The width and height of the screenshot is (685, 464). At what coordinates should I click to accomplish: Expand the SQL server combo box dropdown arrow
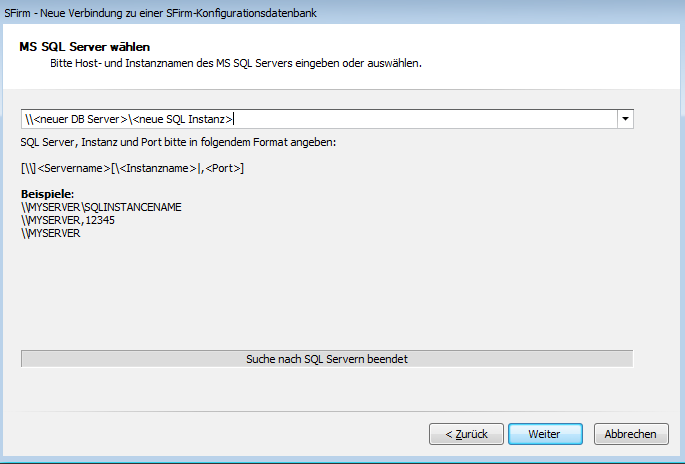(625, 119)
